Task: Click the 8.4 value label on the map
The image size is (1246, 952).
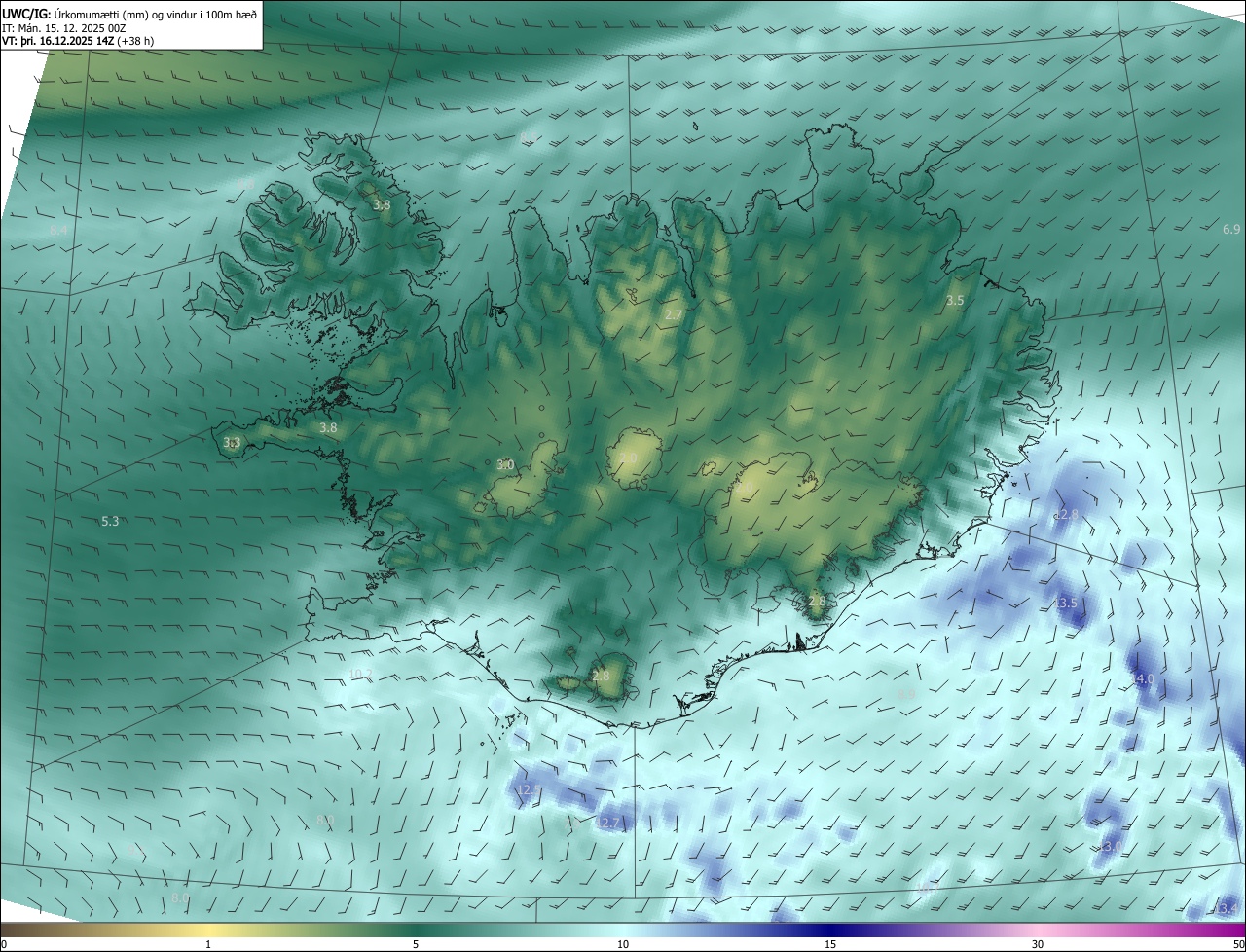Action: point(58,231)
